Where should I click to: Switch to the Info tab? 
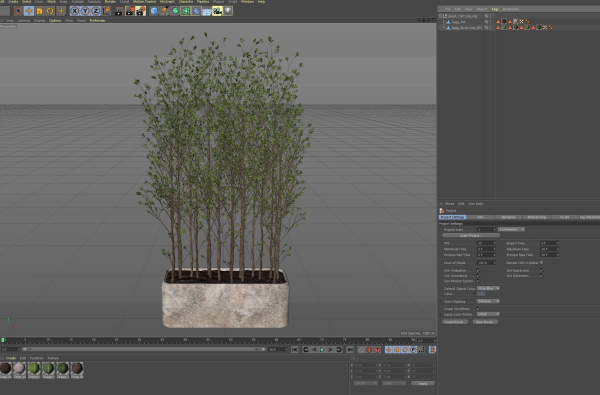[480, 217]
